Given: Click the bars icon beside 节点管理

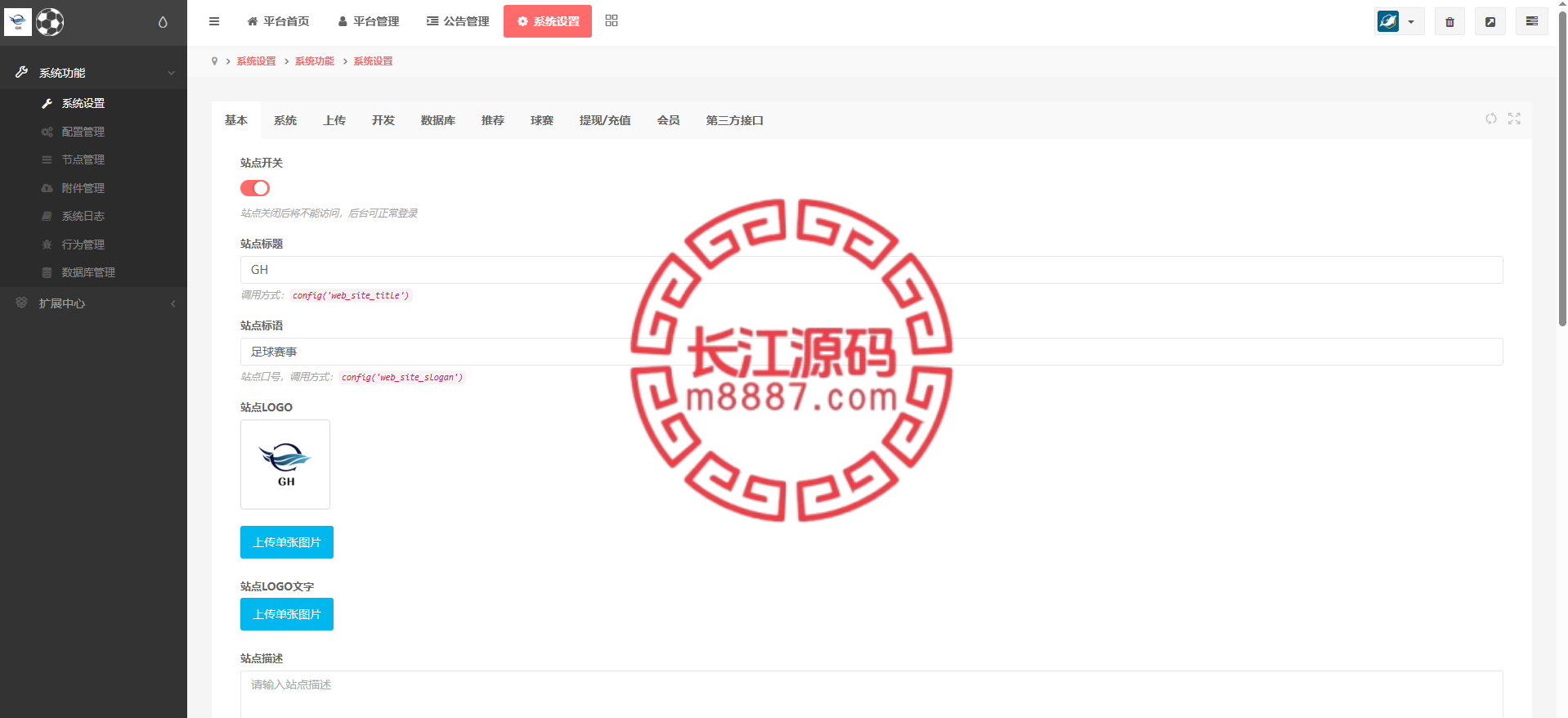Looking at the screenshot, I should point(47,159).
